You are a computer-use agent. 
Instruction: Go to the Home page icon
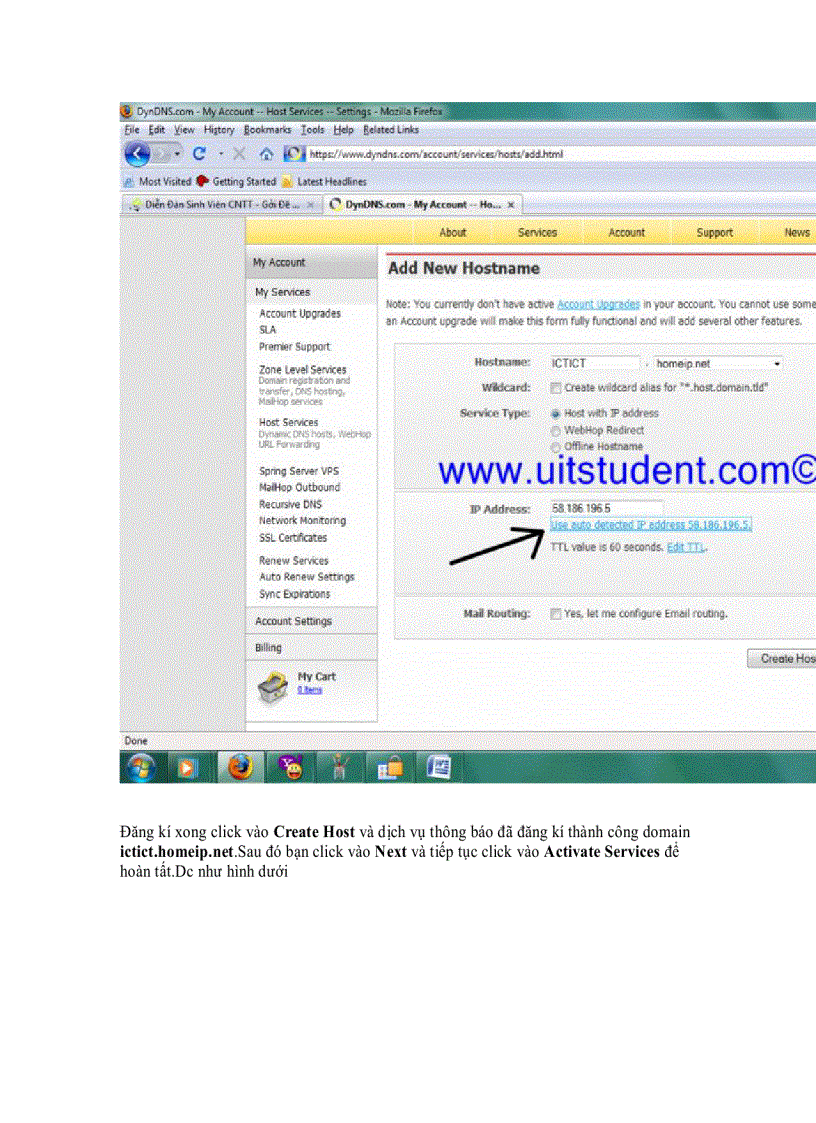tap(266, 154)
